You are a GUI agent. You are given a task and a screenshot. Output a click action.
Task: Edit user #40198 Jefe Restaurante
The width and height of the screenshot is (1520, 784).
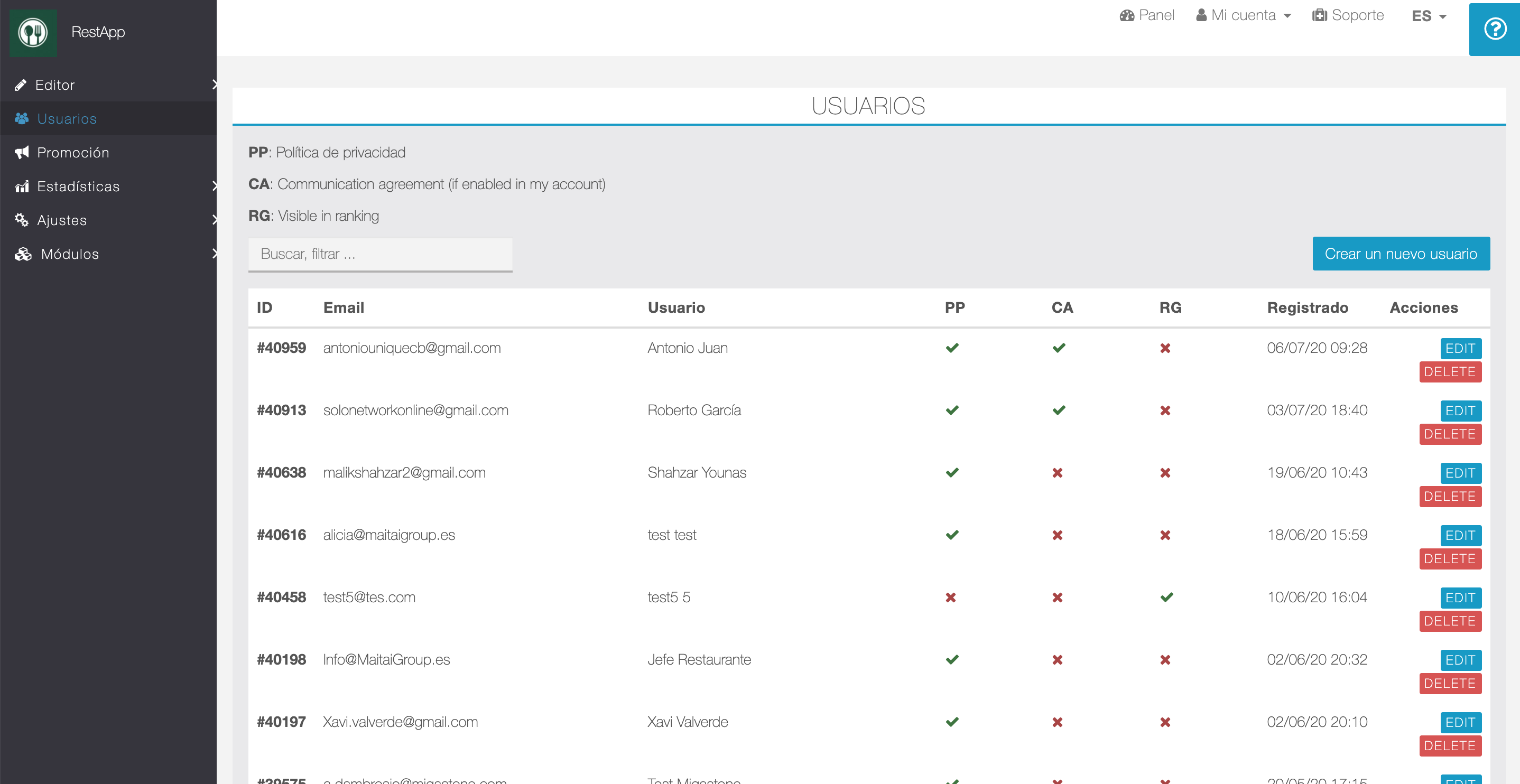tap(1460, 659)
